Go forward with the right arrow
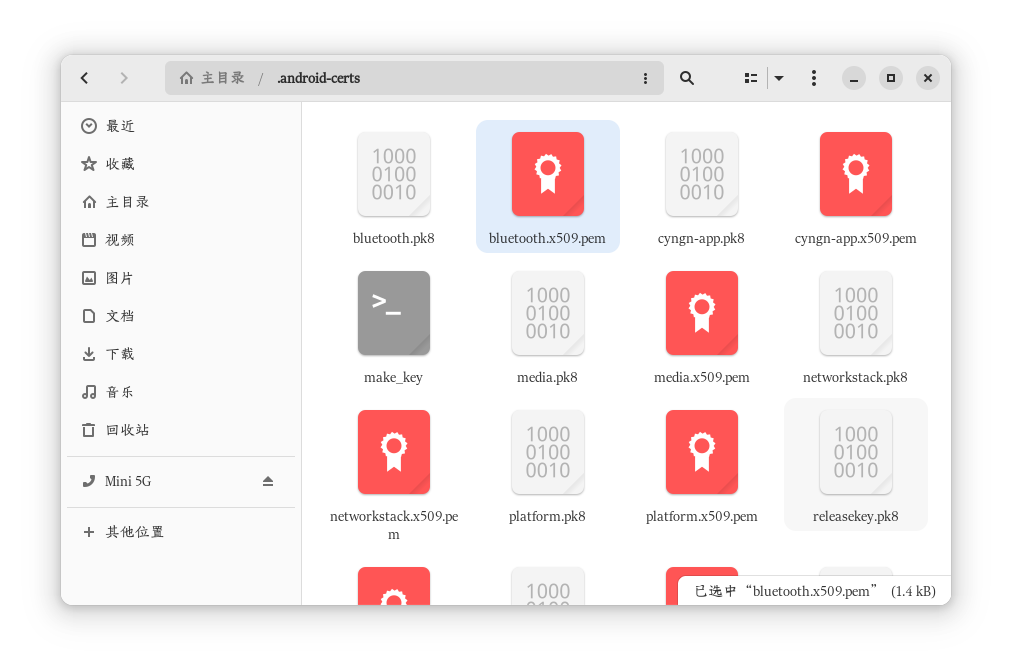 [124, 78]
